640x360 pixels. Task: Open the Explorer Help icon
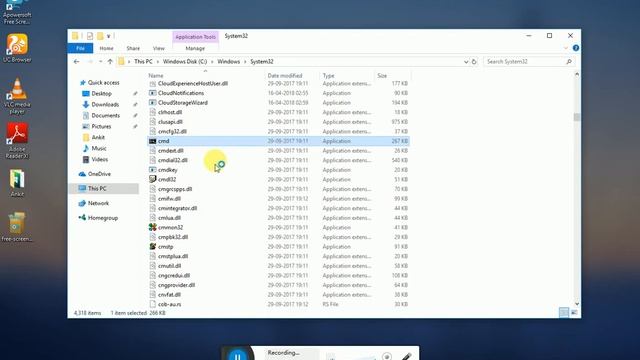[x=576, y=48]
